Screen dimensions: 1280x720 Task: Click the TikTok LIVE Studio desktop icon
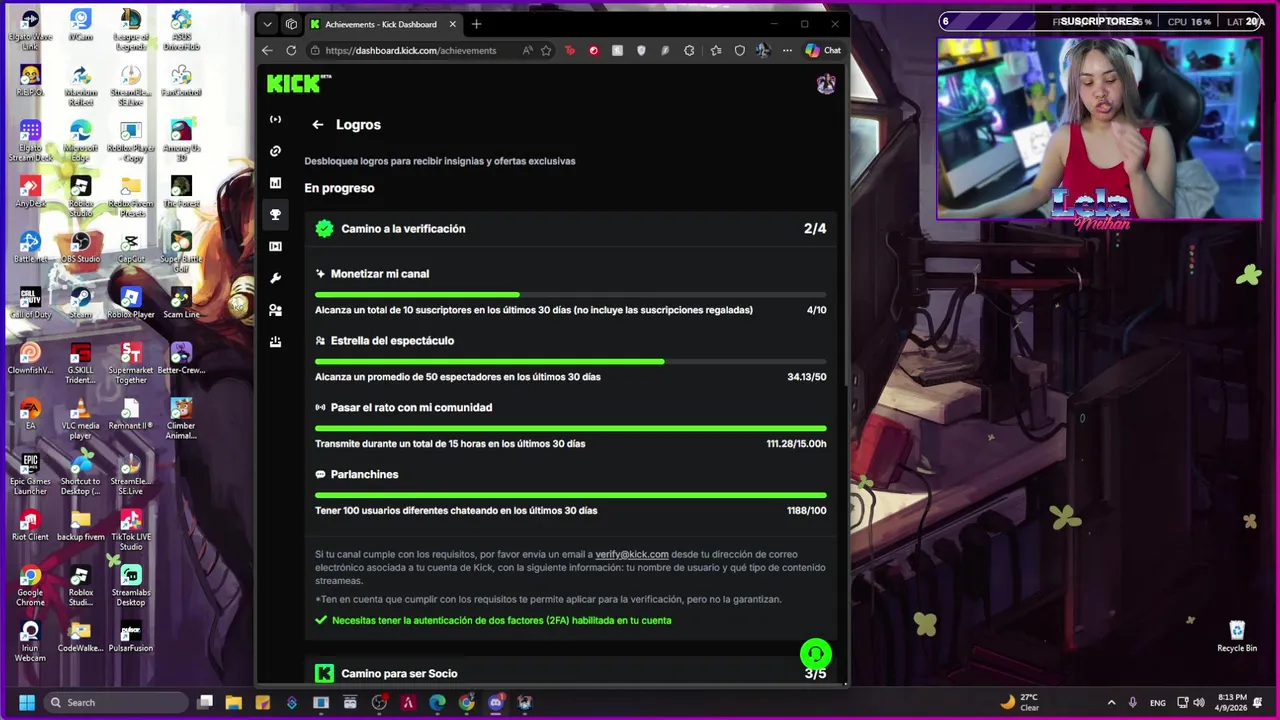[131, 530]
